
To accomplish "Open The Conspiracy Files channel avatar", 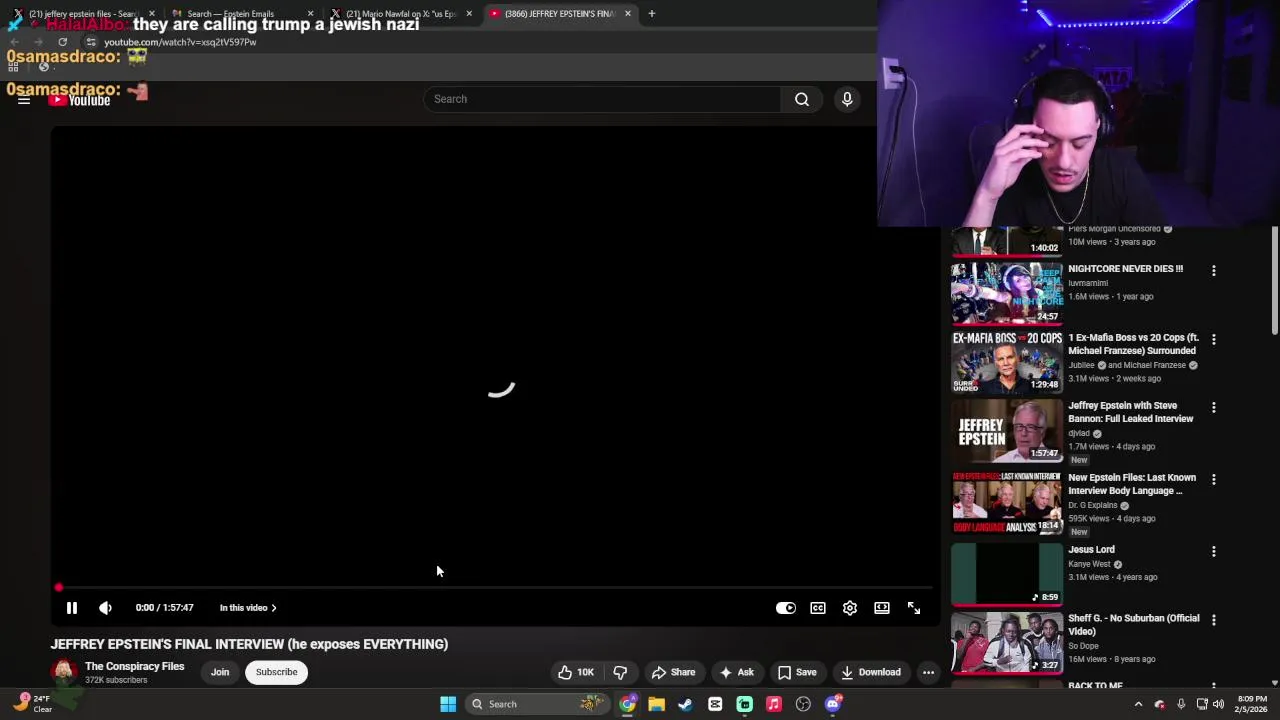I will [x=64, y=672].
